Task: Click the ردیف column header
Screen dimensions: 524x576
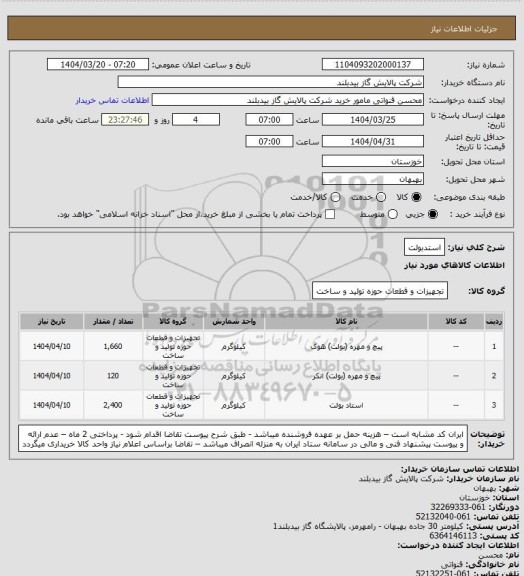Action: click(494, 321)
